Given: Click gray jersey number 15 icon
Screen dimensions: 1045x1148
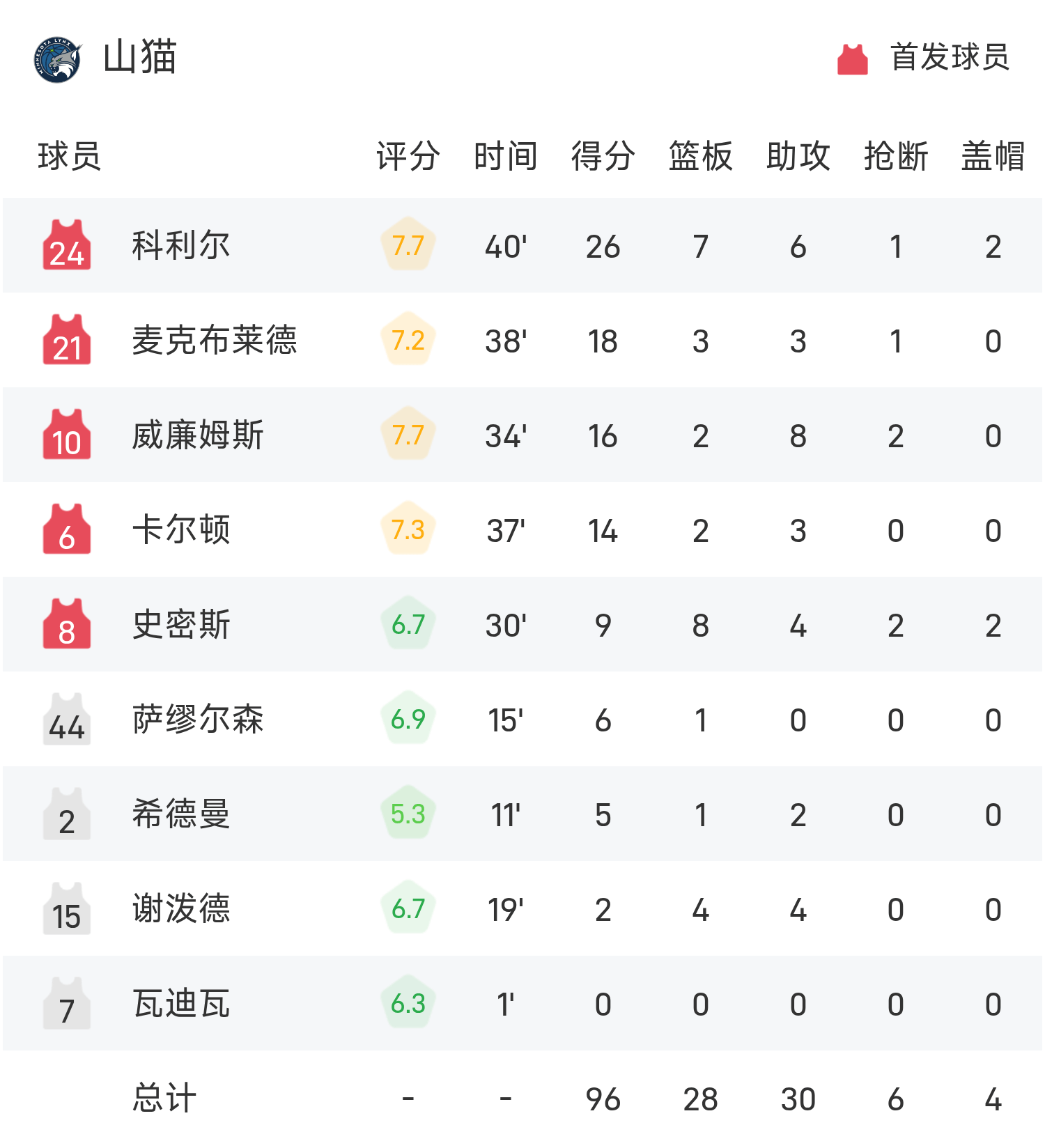Looking at the screenshot, I should (x=67, y=909).
